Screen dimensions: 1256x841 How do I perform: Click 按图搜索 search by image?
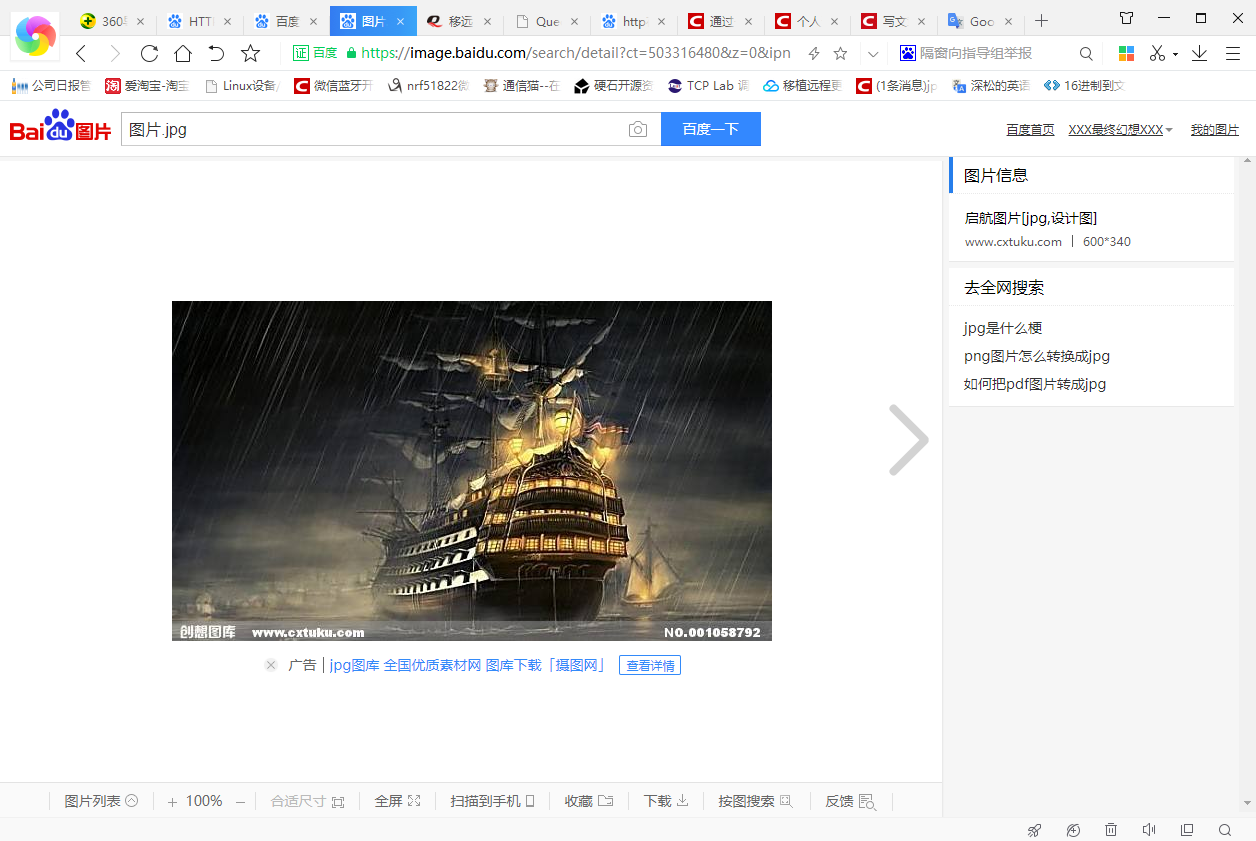[x=755, y=801]
